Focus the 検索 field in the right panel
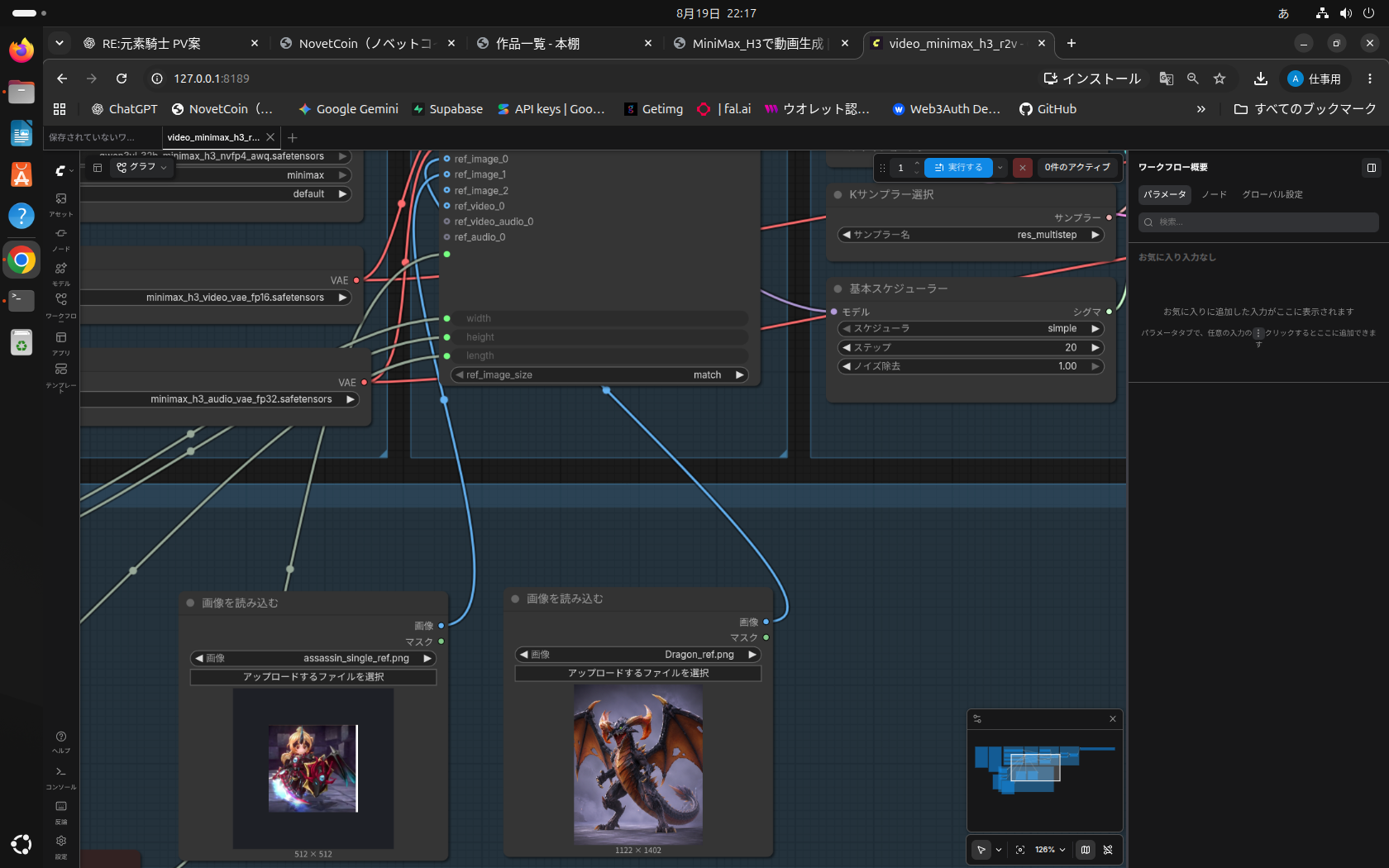The height and width of the screenshot is (868, 1389). tap(1258, 222)
